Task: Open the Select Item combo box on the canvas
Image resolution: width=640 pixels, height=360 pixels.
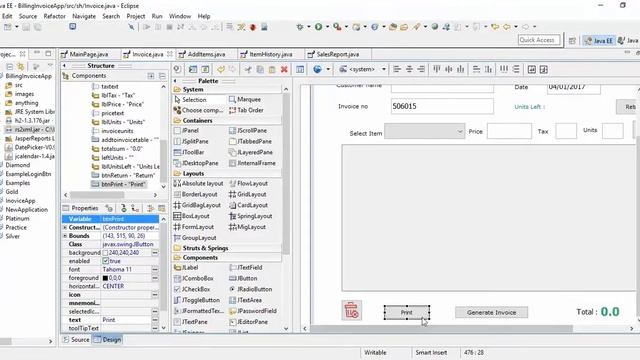Action: tap(424, 131)
